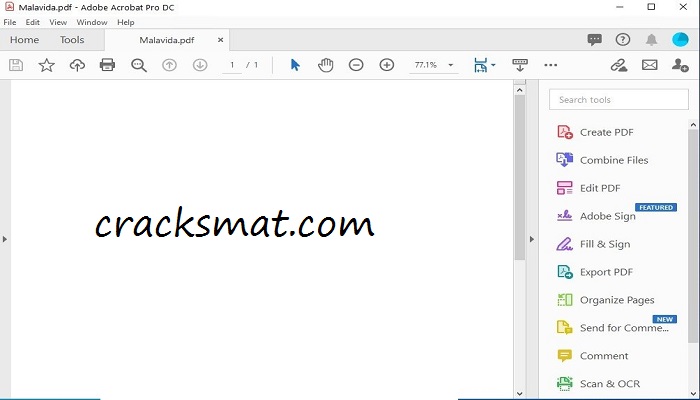700x400 pixels.
Task: Go to previous page arrow
Action: point(169,65)
